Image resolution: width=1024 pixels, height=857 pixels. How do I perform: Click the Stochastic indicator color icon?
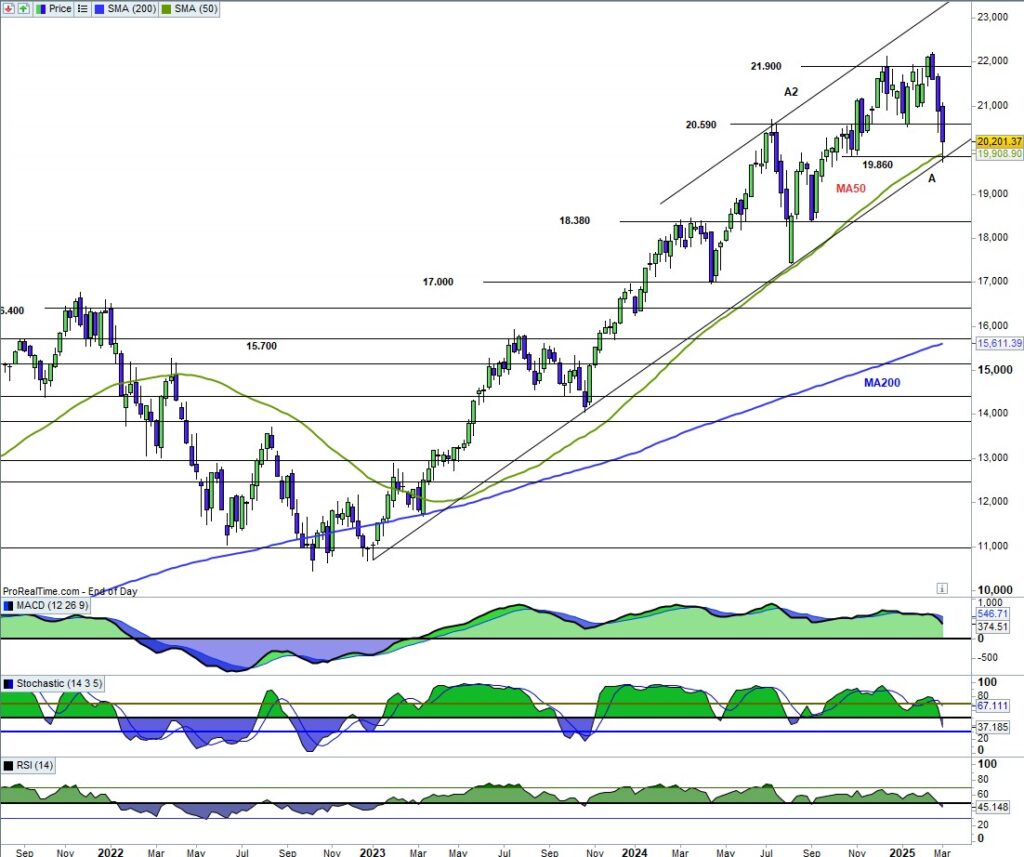9,683
